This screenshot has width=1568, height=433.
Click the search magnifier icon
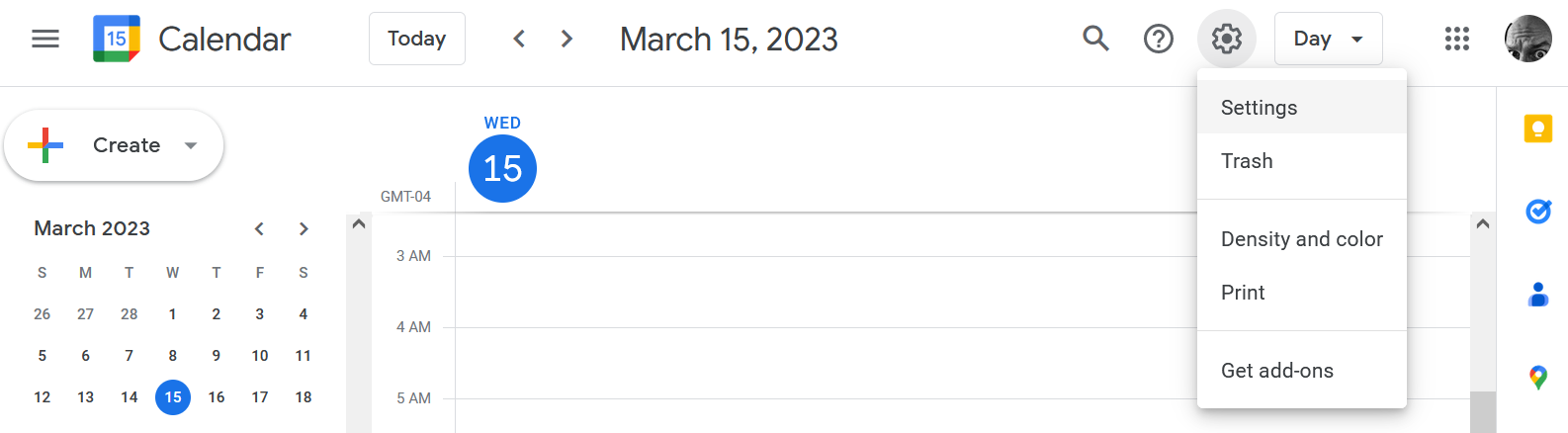1095,39
